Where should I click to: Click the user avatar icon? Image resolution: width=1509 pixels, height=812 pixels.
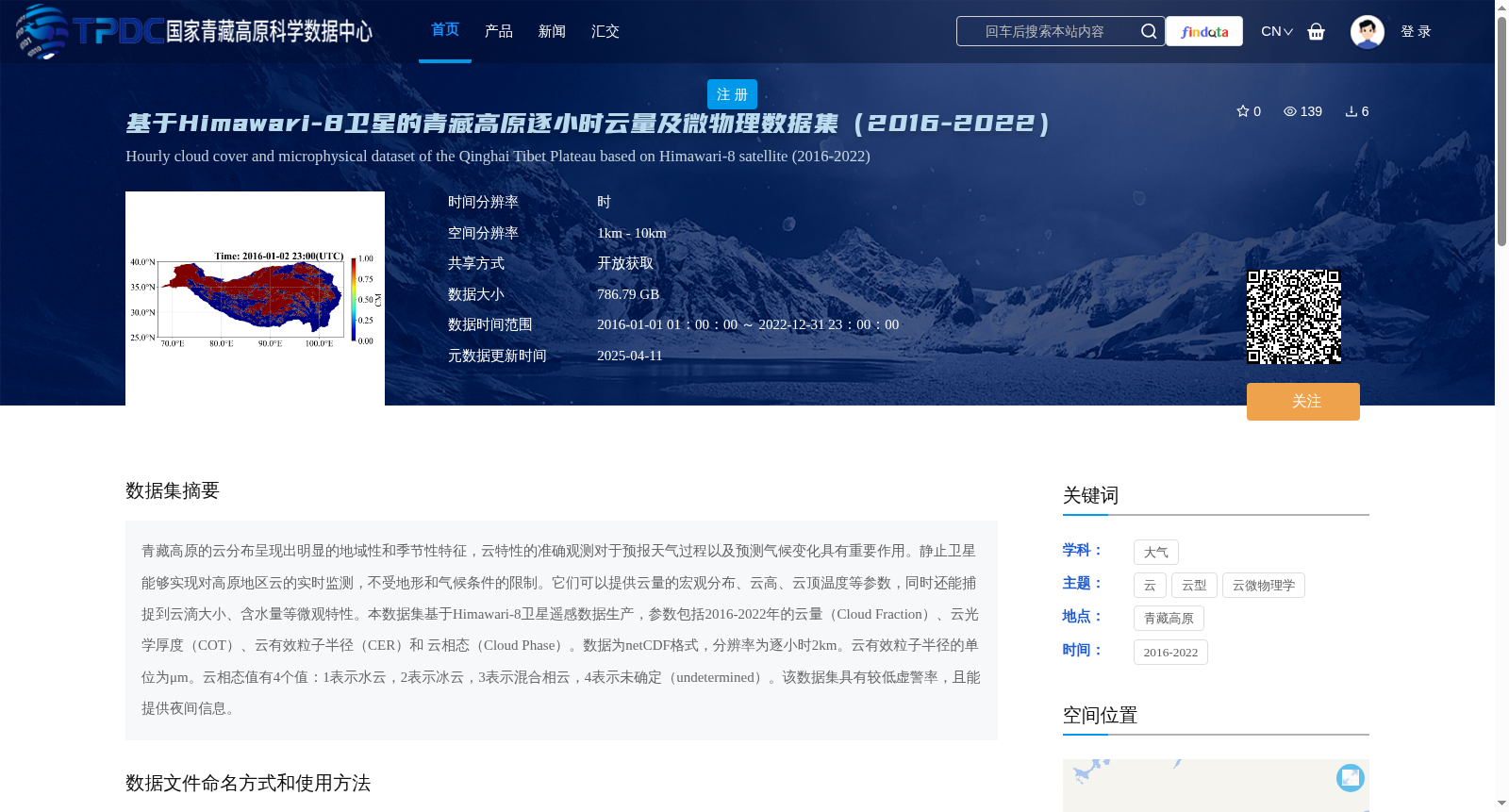click(x=1368, y=31)
